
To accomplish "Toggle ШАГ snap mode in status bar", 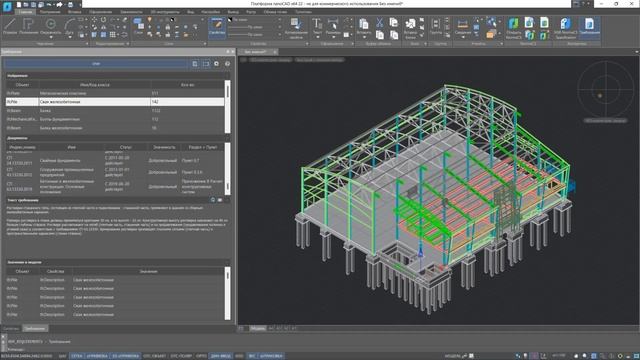I will 62,356.
